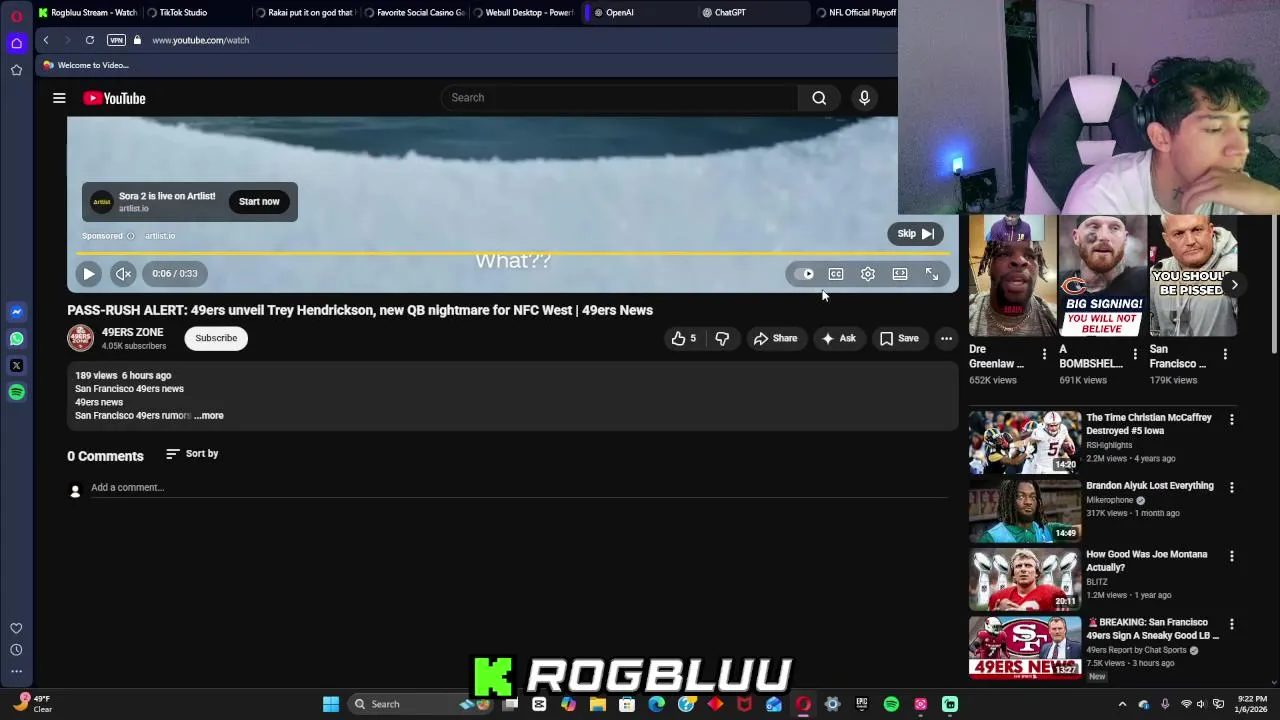Open the Spotify taskbar icon
Viewport: 1280px width, 720px height.
(891, 704)
